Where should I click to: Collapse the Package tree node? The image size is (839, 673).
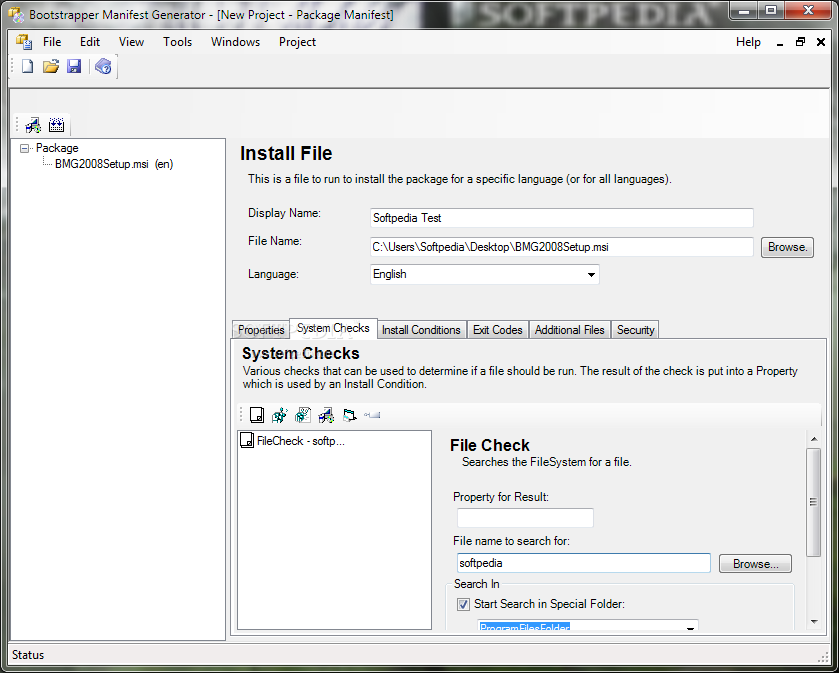pos(24,148)
